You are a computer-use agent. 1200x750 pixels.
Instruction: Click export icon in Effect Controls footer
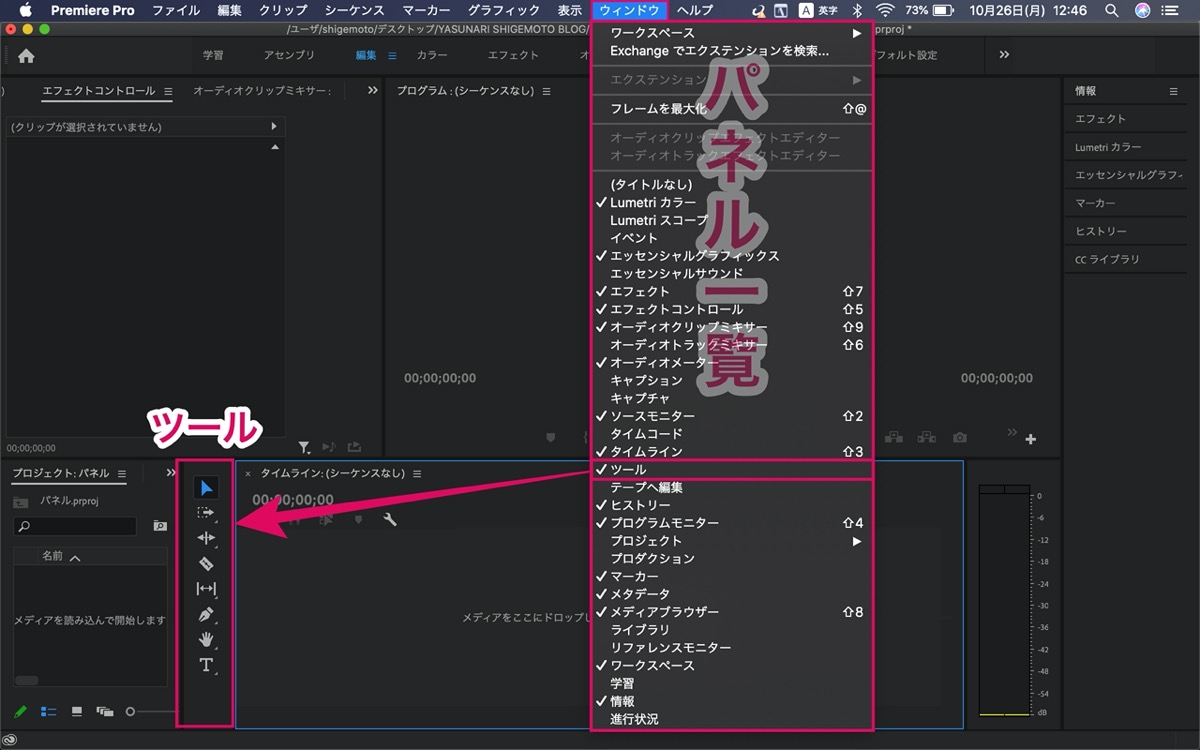[354, 448]
